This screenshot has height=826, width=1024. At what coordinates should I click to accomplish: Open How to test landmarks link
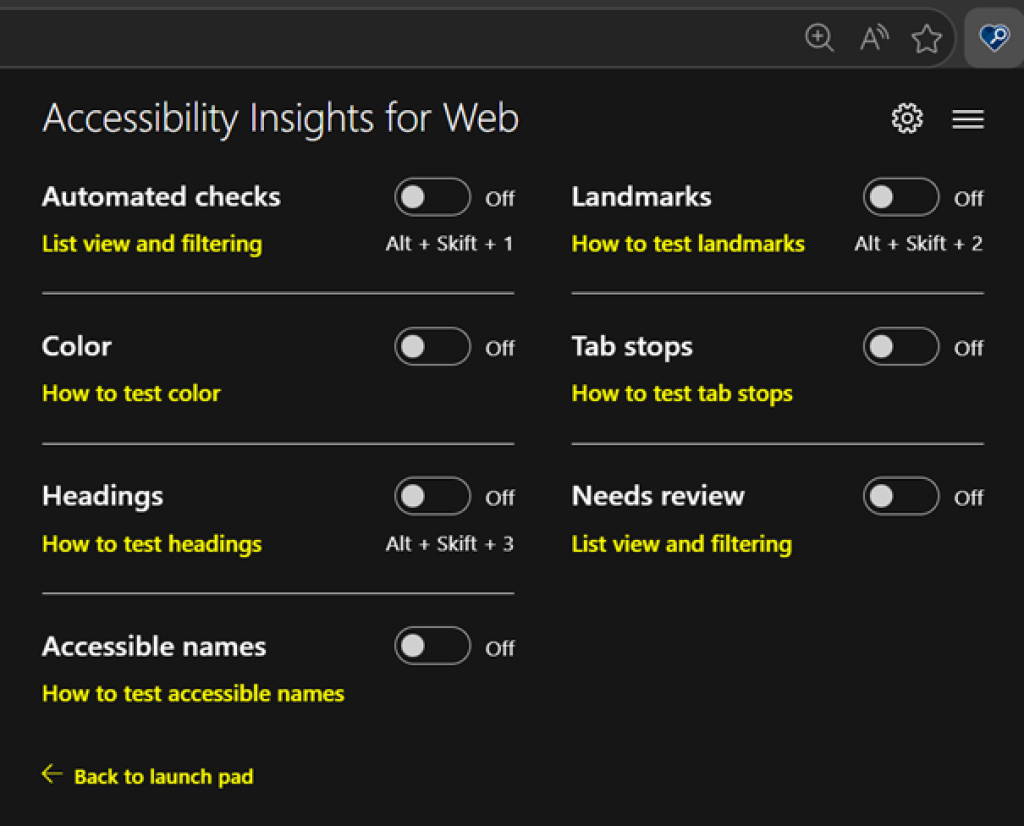(688, 244)
